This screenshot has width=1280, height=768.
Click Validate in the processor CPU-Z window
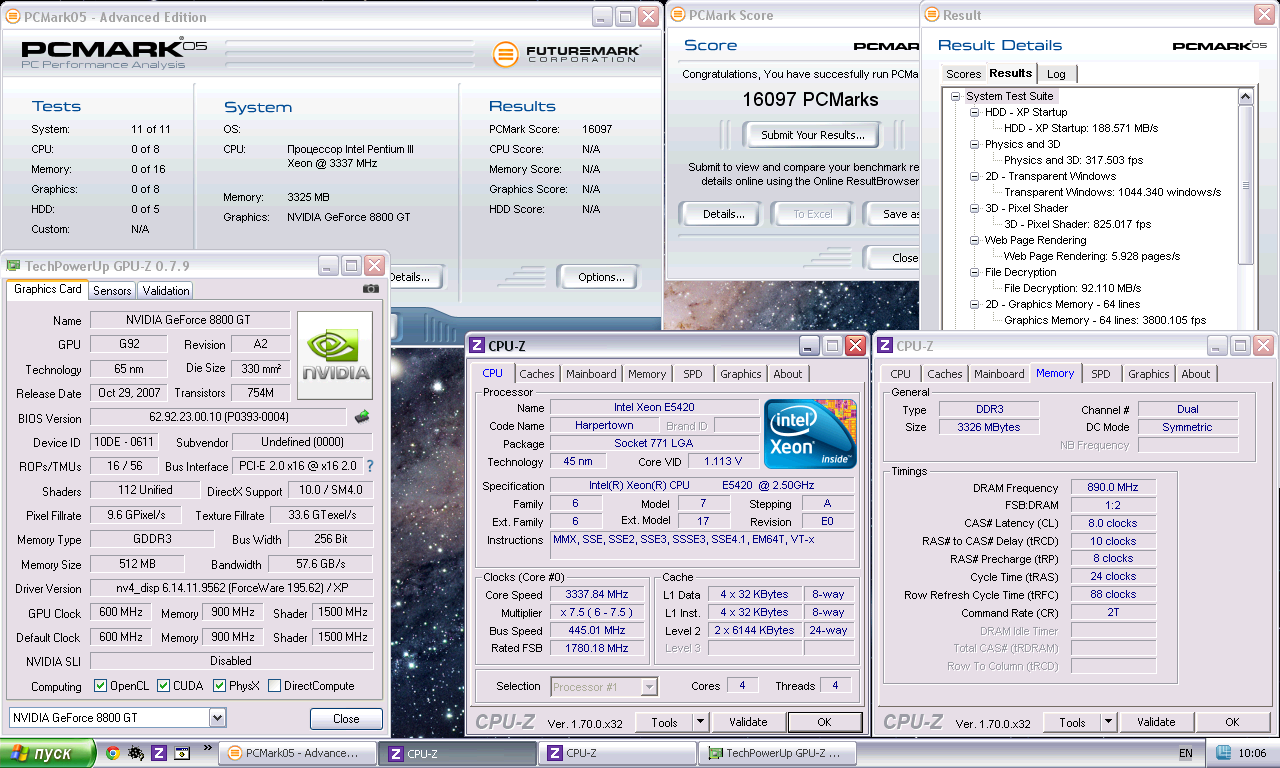[748, 722]
